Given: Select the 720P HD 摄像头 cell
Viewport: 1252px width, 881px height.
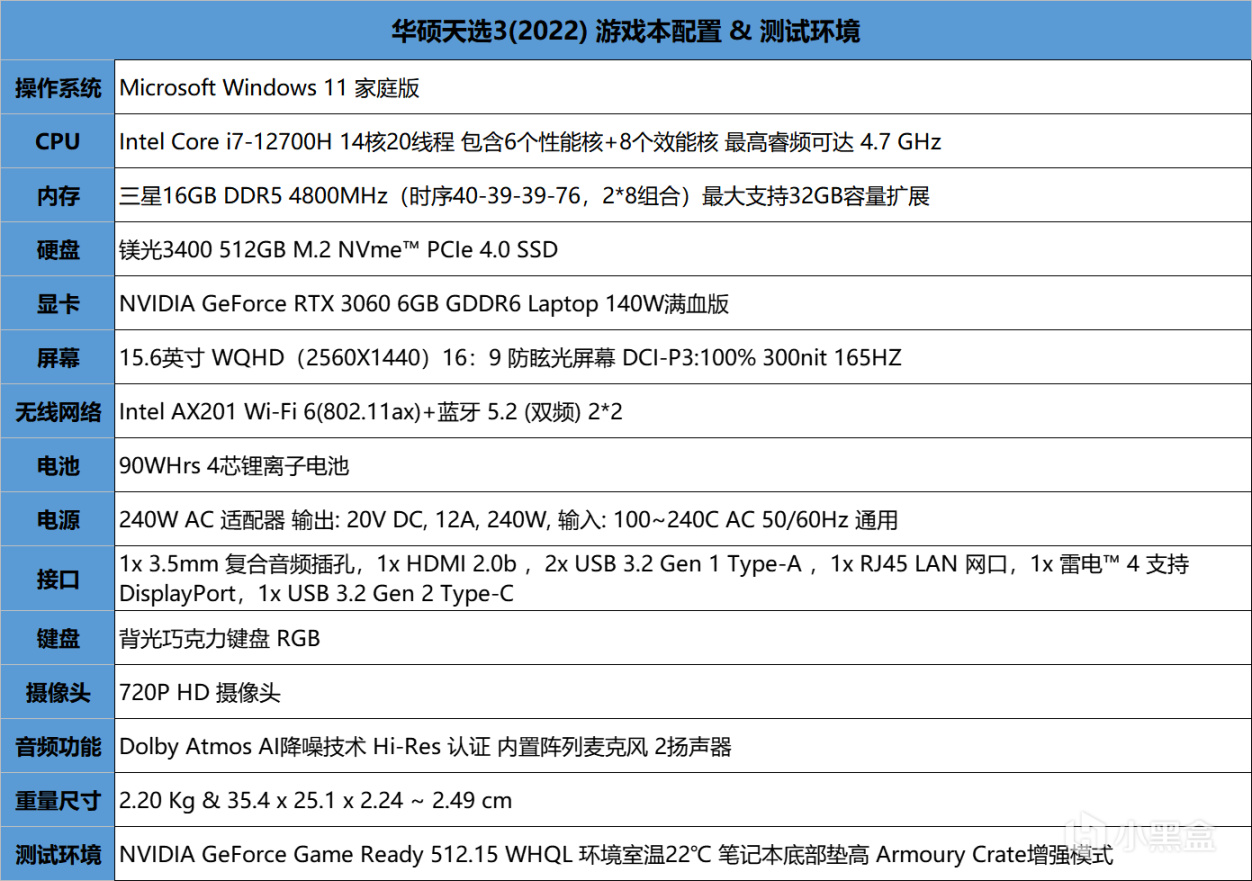Looking at the screenshot, I should coord(683,692).
